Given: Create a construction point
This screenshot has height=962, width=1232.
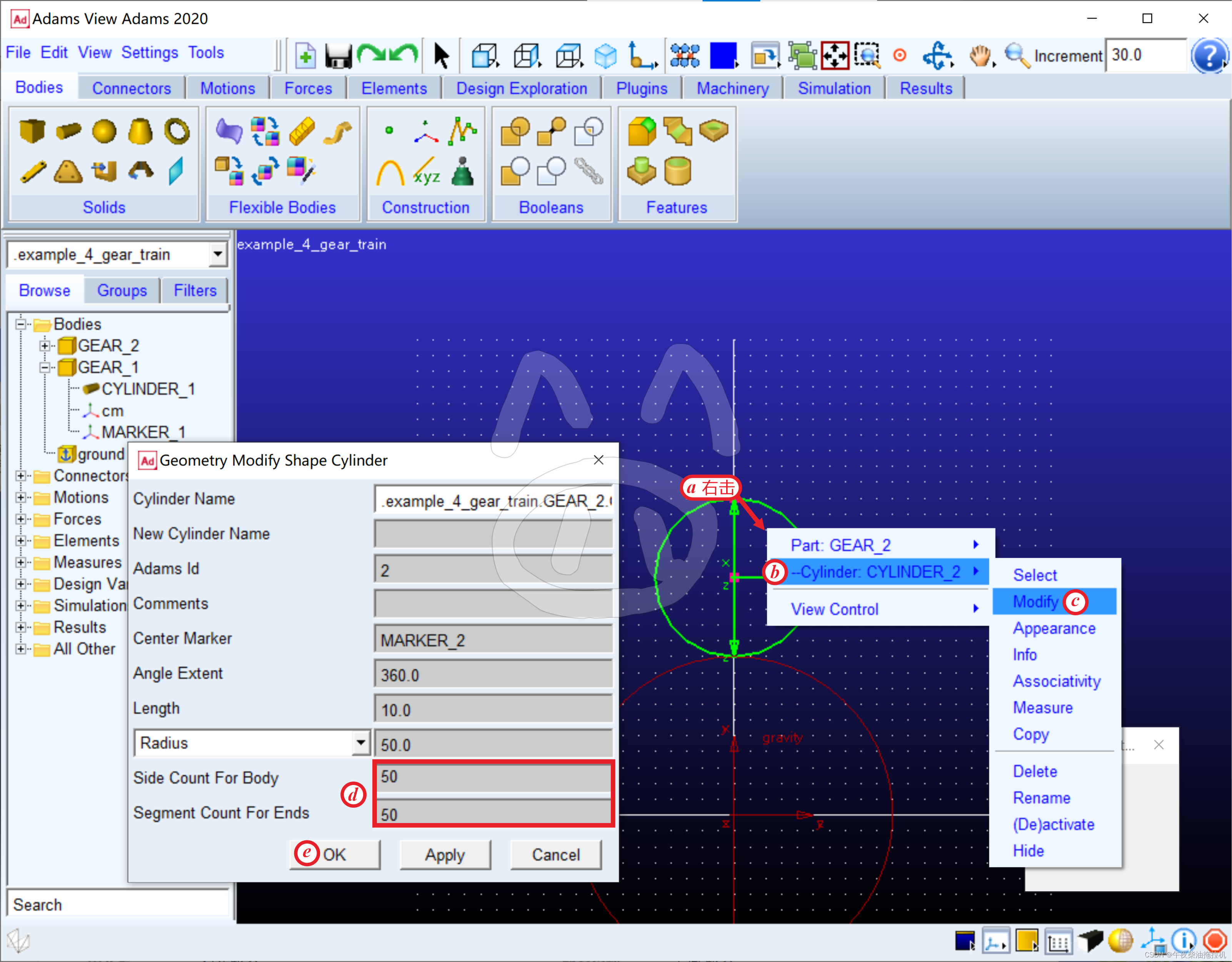Looking at the screenshot, I should [388, 130].
